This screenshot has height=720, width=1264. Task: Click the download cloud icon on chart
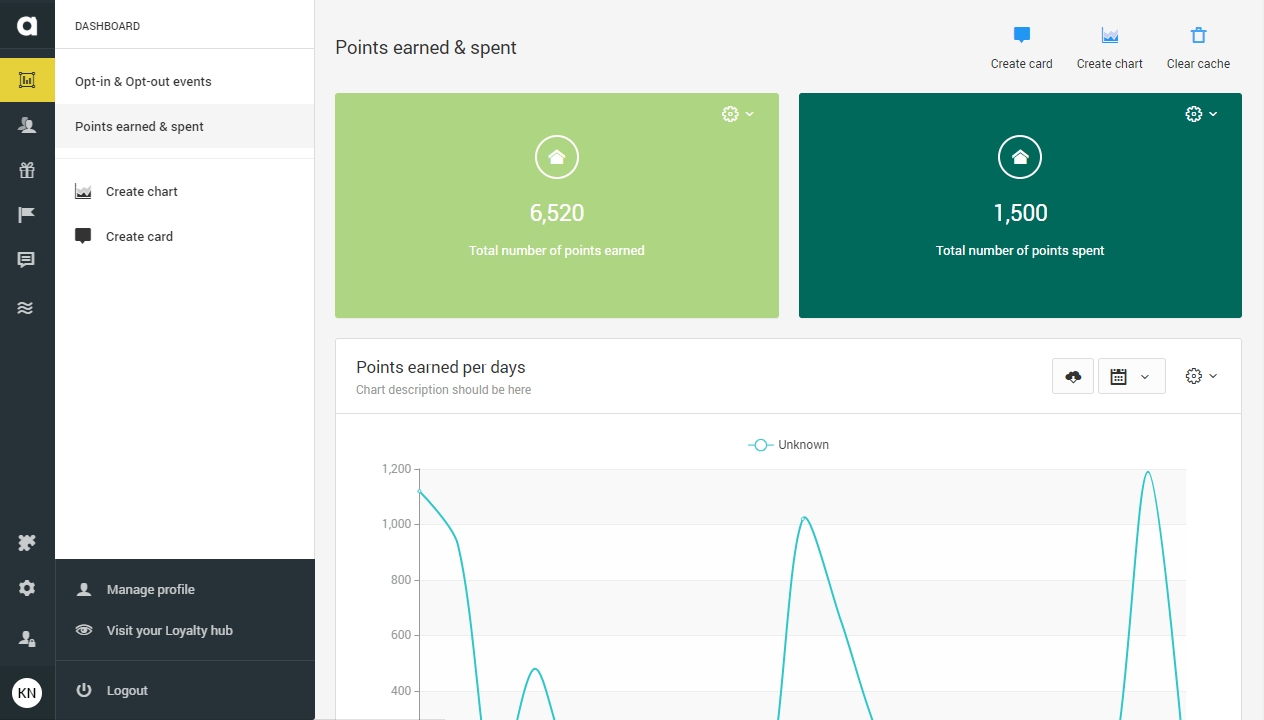[x=1073, y=376]
